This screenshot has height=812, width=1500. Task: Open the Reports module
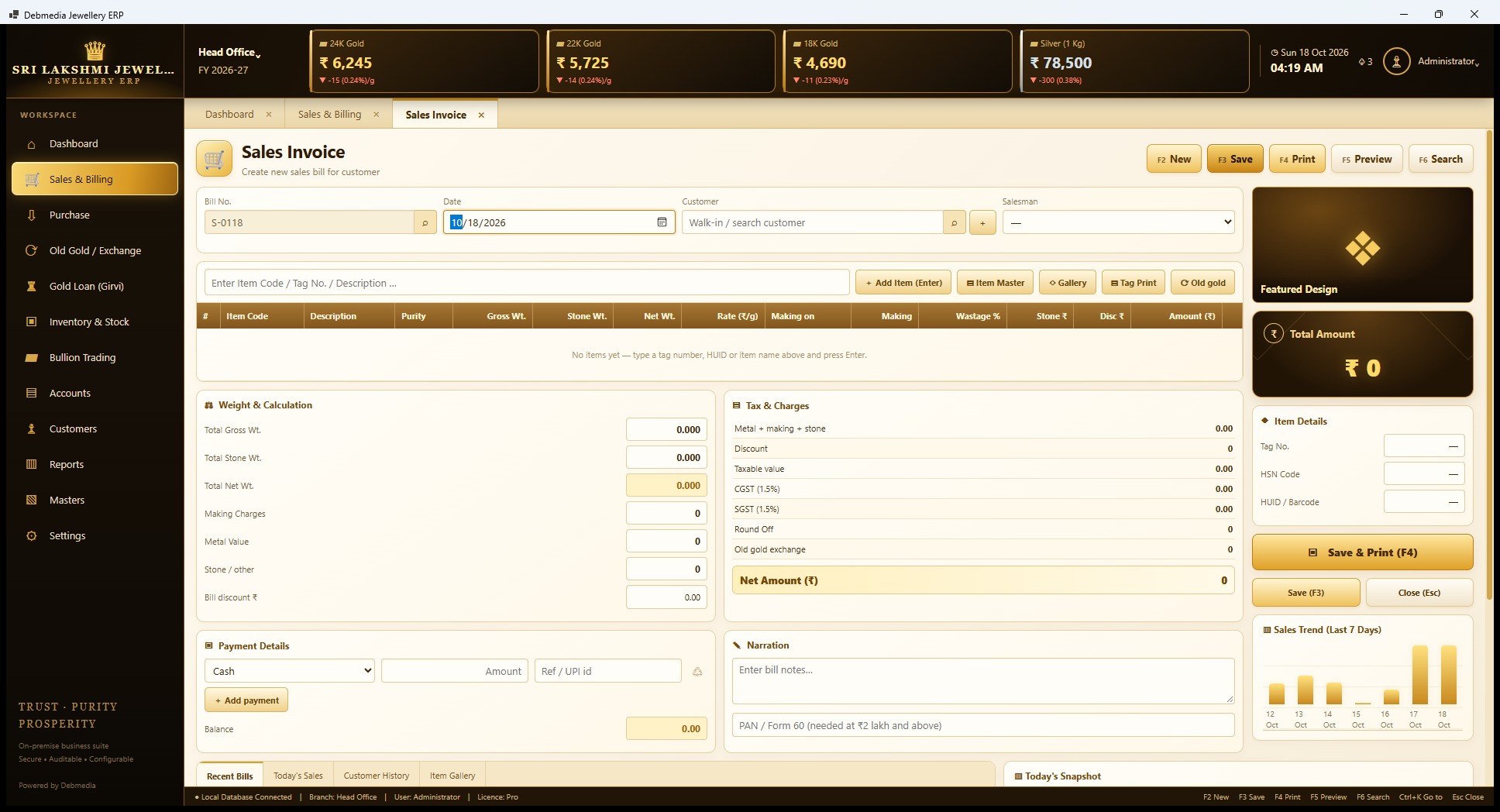point(95,465)
